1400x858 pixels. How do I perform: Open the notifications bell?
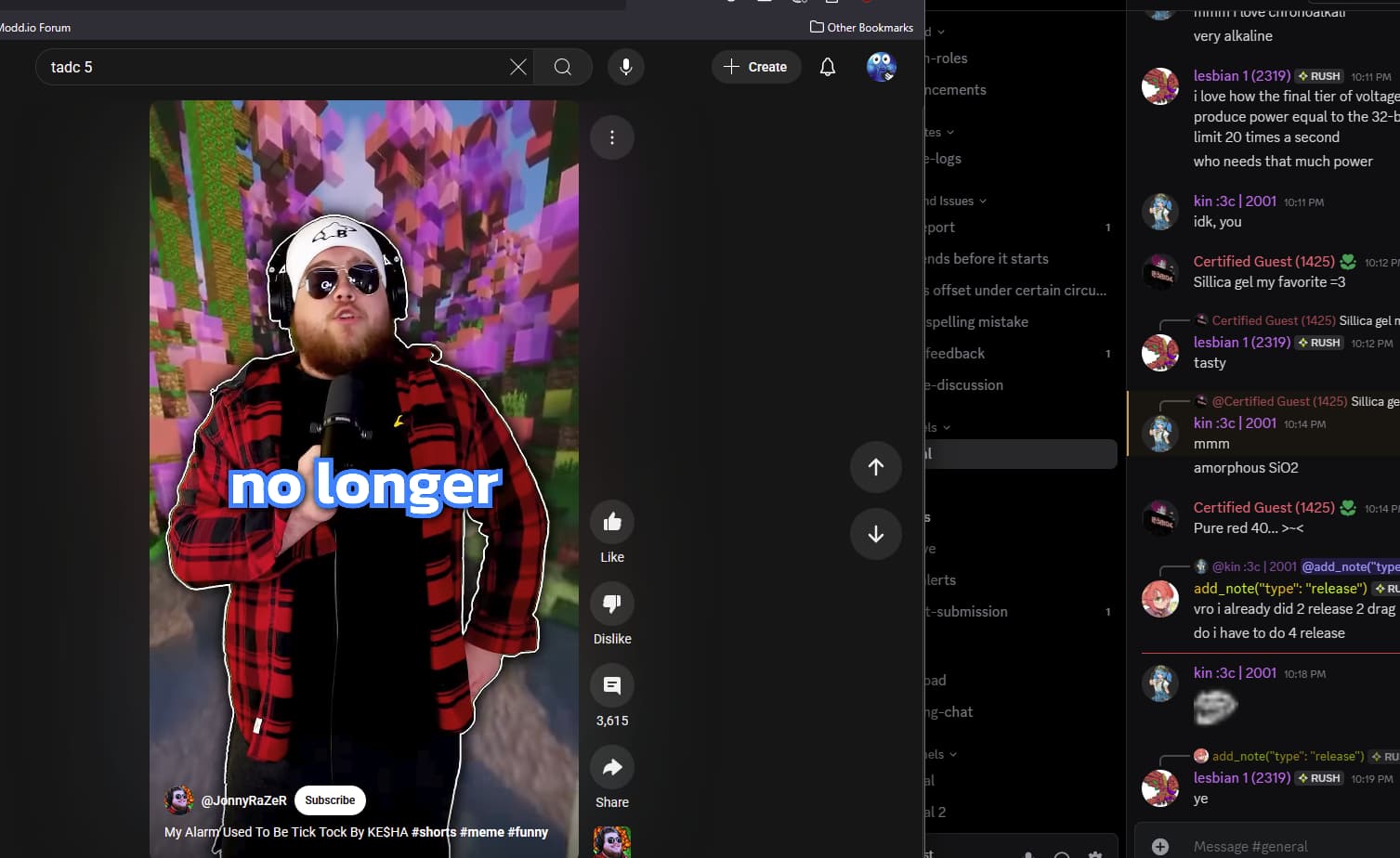click(828, 67)
